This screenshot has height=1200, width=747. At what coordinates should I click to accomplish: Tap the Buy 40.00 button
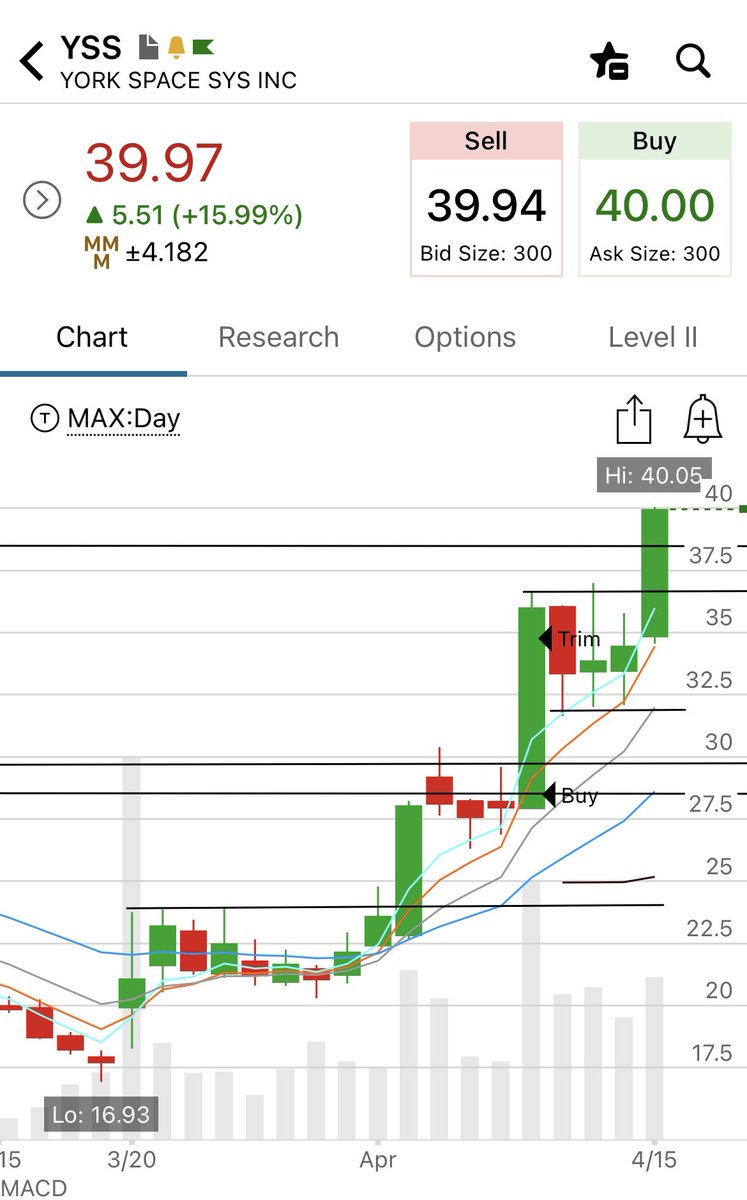coord(655,200)
